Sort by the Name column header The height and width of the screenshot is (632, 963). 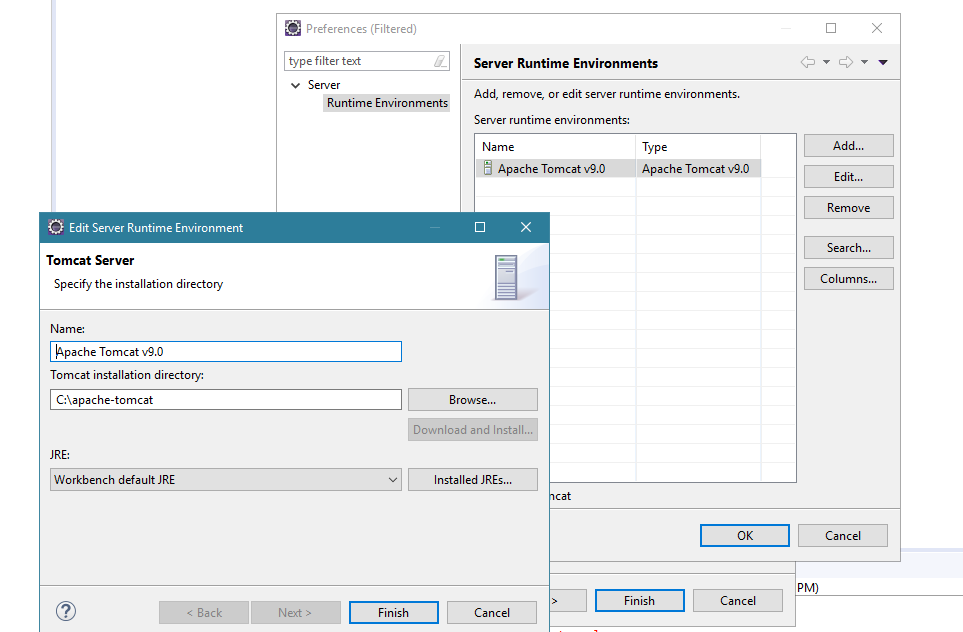click(x=555, y=147)
